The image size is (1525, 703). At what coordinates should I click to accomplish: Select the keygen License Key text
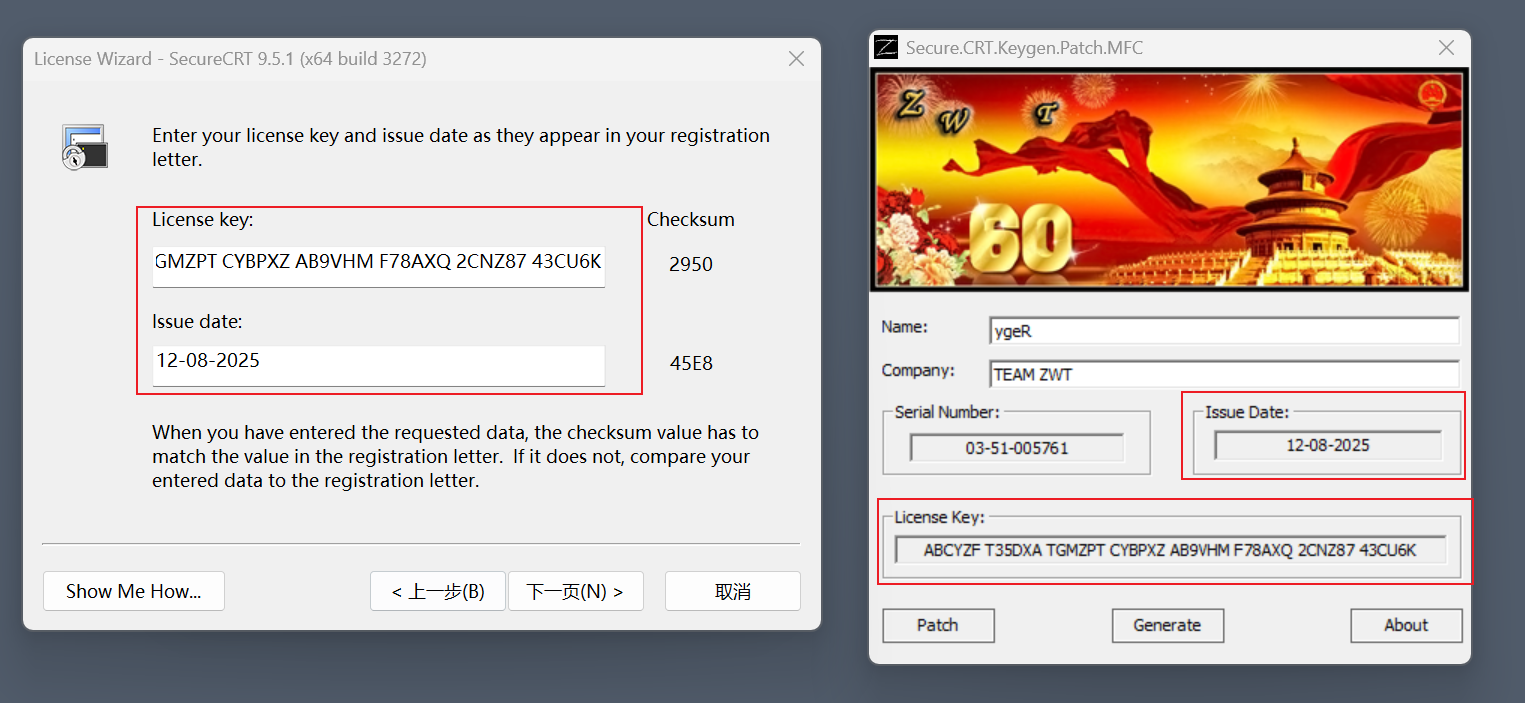tap(1170, 550)
